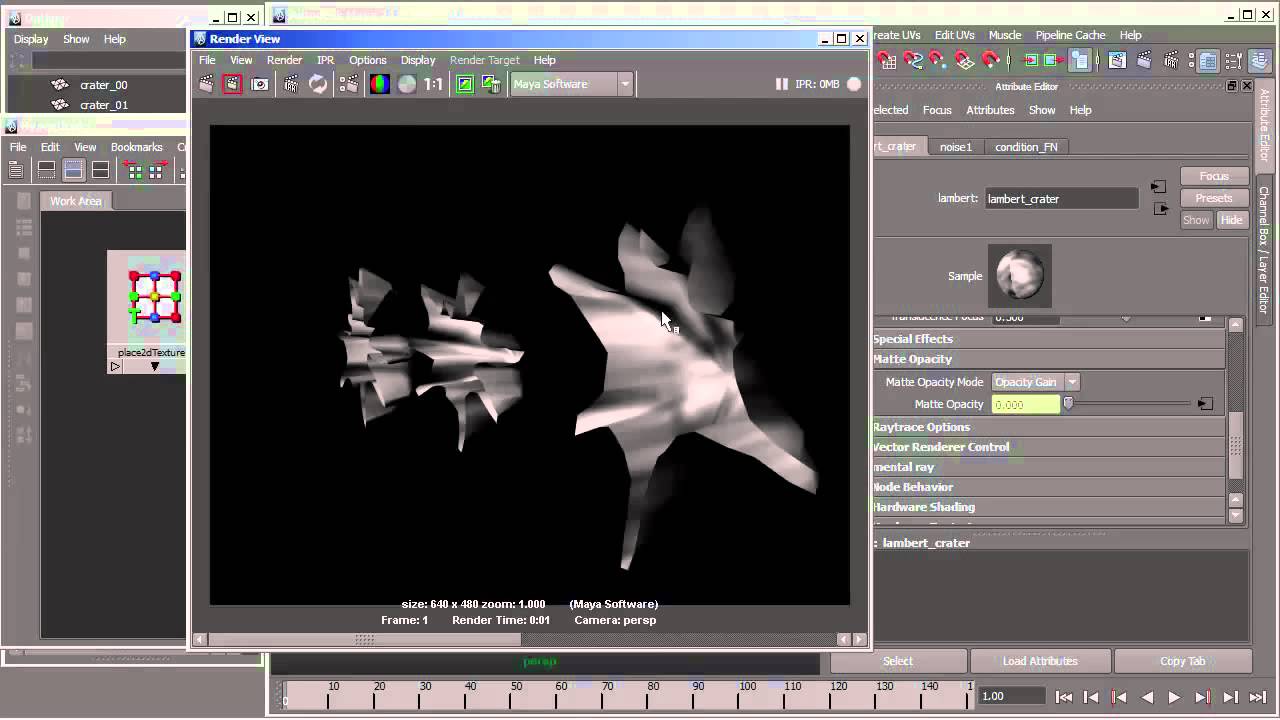This screenshot has height=720, width=1280.
Task: Click the lambert_crater material sample swatch
Action: pyautogui.click(x=1019, y=275)
